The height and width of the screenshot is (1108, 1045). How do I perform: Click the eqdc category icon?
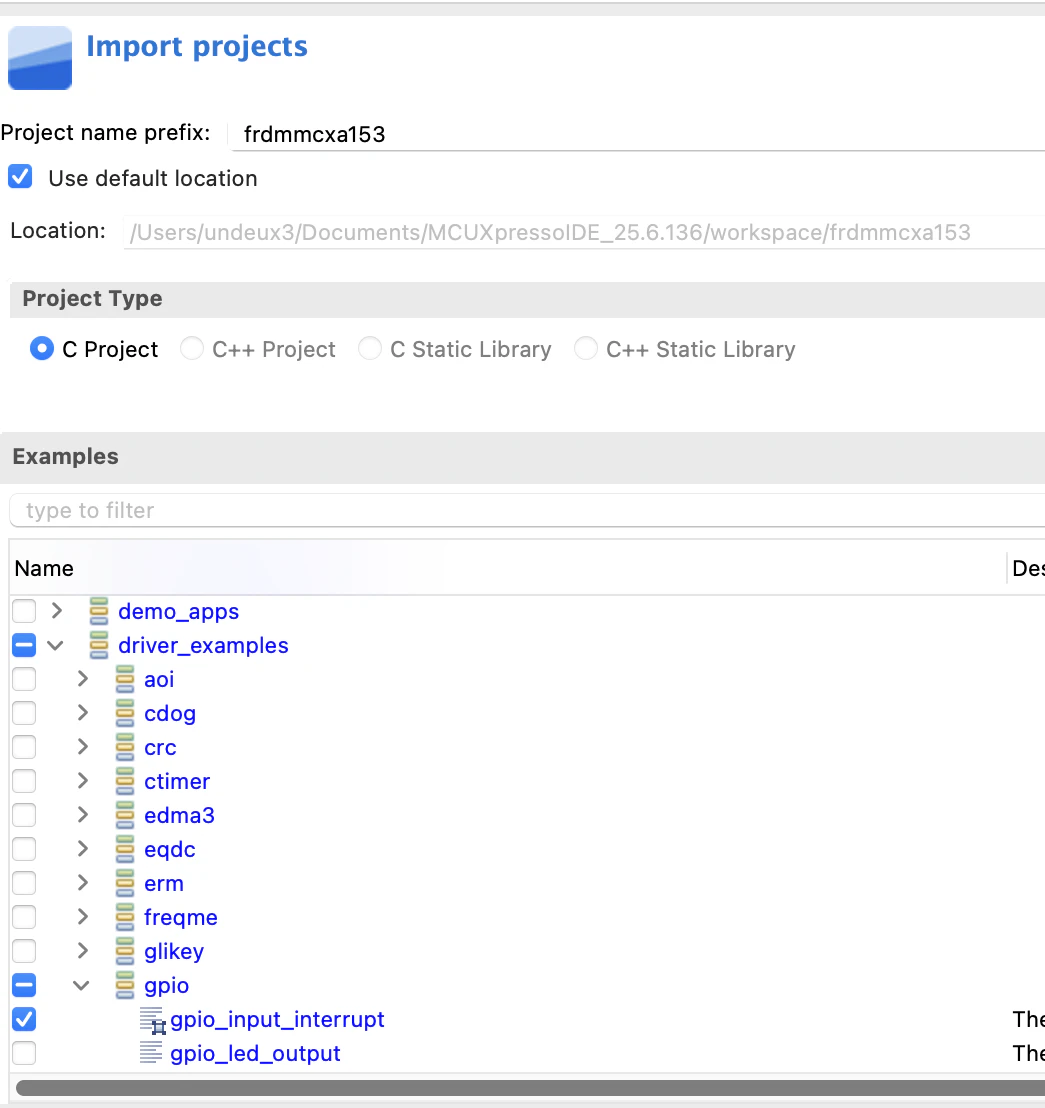[125, 849]
